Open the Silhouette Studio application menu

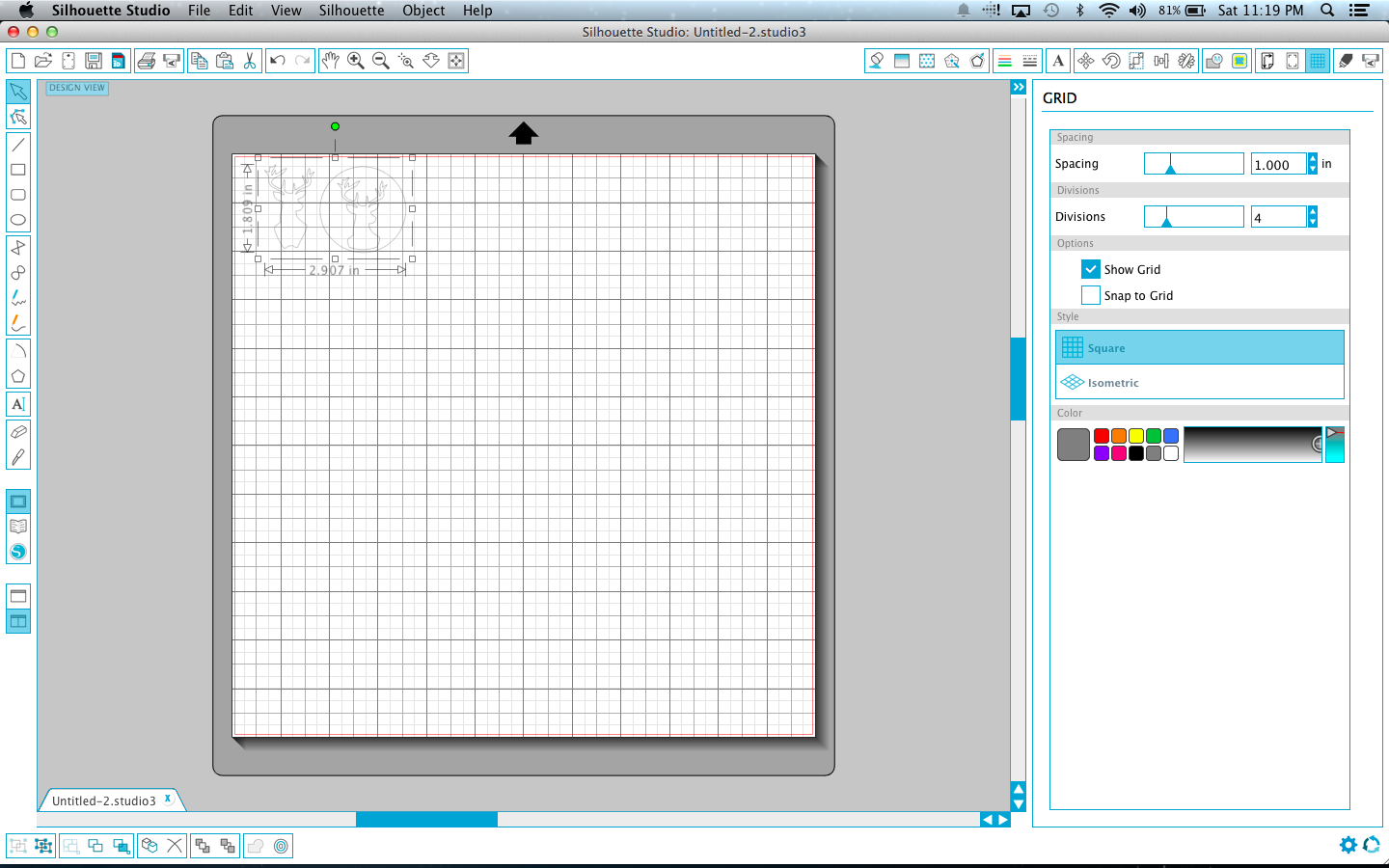point(111,11)
